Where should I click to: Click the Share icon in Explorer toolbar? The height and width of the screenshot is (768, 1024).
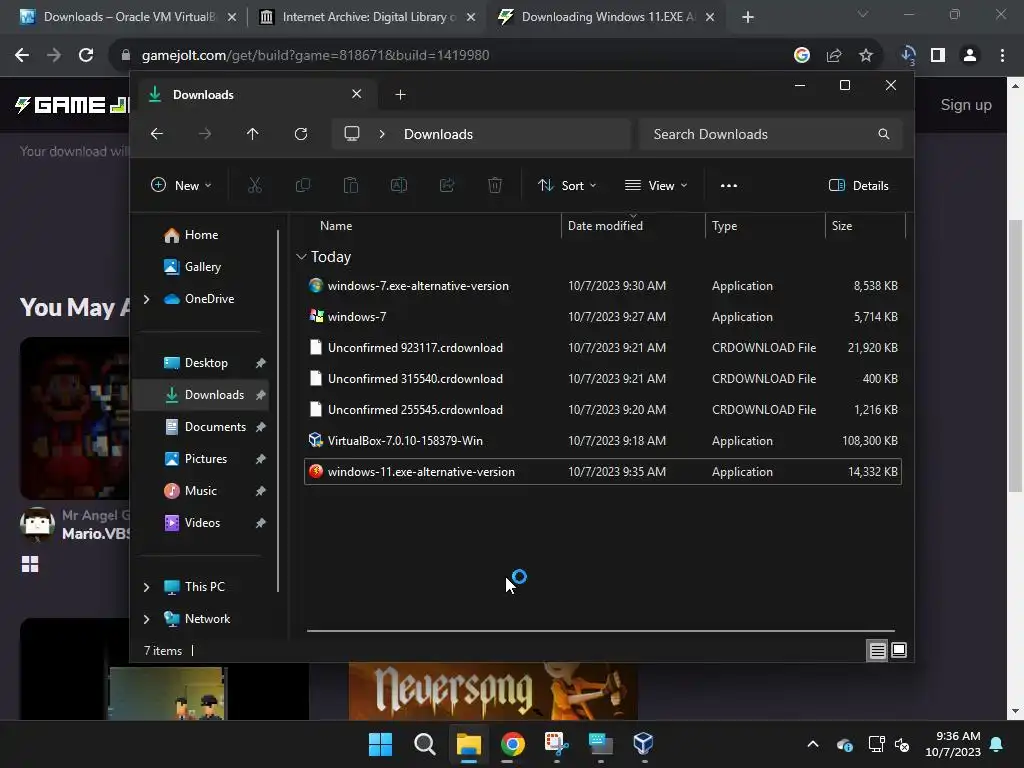[x=447, y=185]
